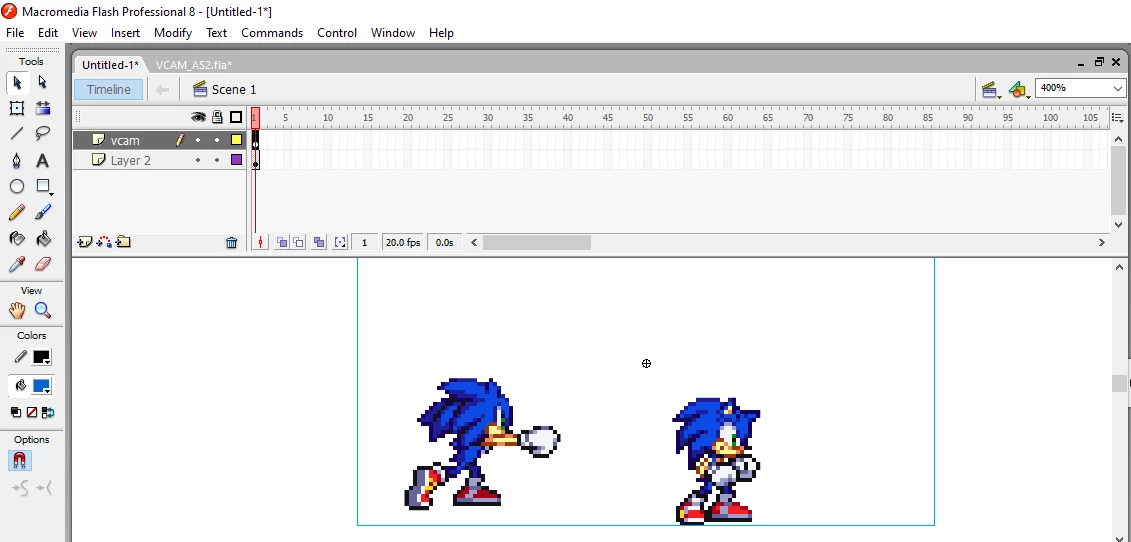Click the 20.0 fps frame rate field
Screen dimensions: 1131x542
pyautogui.click(x=402, y=242)
